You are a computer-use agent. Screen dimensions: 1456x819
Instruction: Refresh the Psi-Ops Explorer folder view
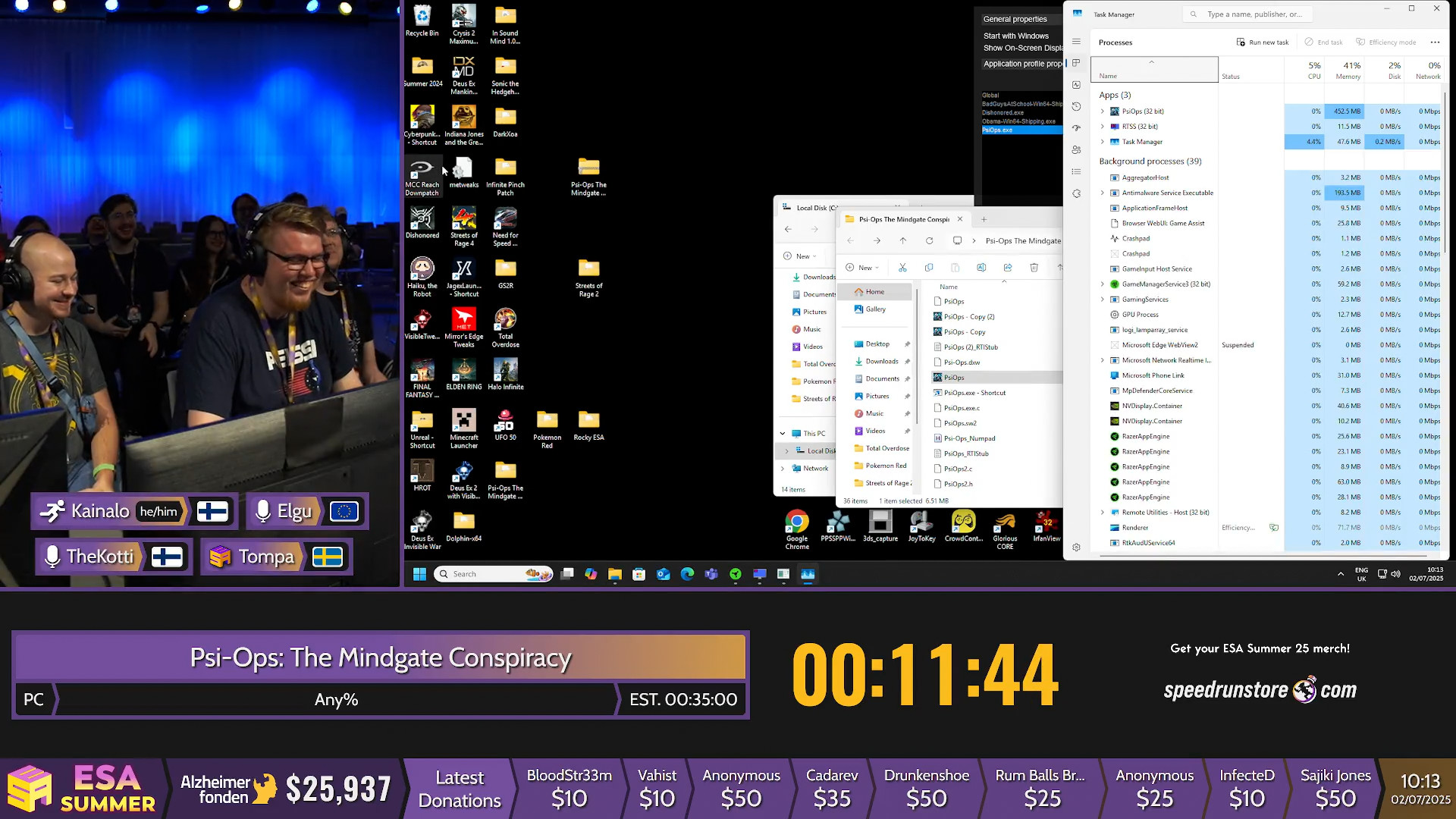point(929,240)
